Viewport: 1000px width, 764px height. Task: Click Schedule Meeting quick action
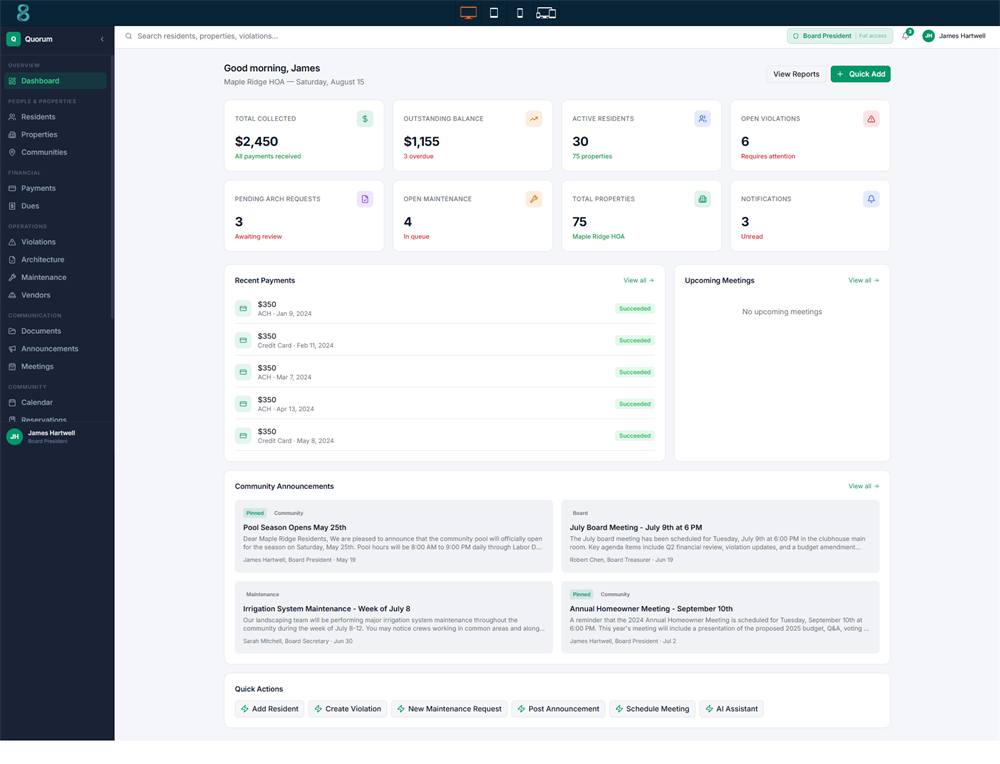tap(652, 709)
